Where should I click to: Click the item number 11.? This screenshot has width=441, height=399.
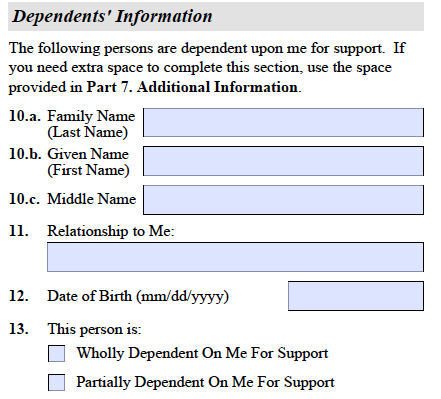[x=19, y=231]
